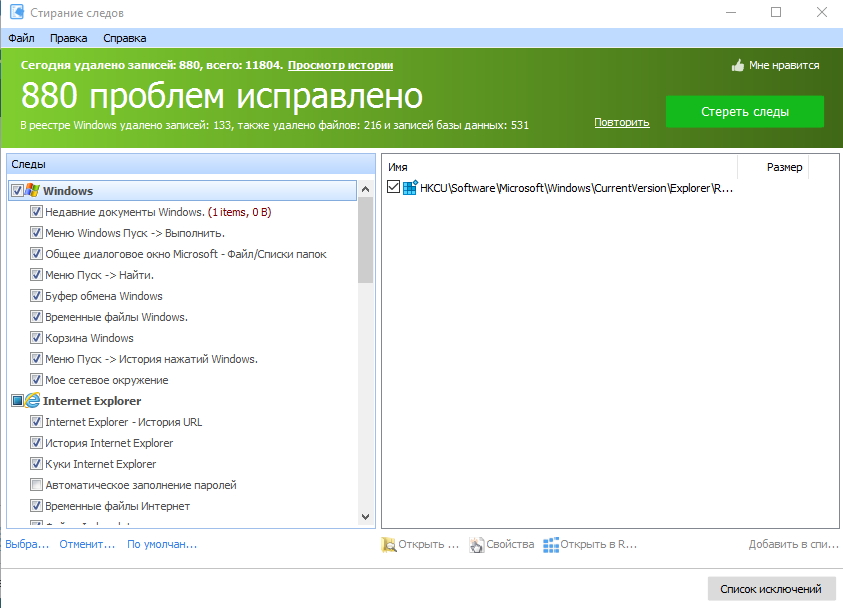Click the Следы panel header
Screen dimensions: 843x608
pos(191,164)
